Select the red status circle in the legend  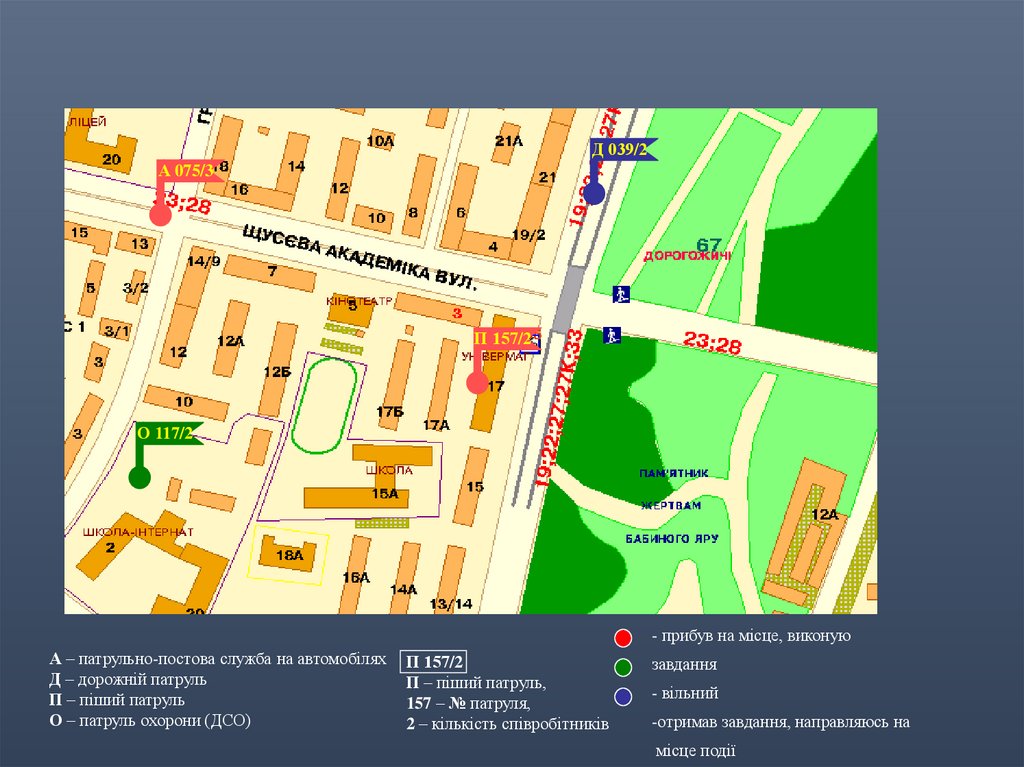coord(623,638)
